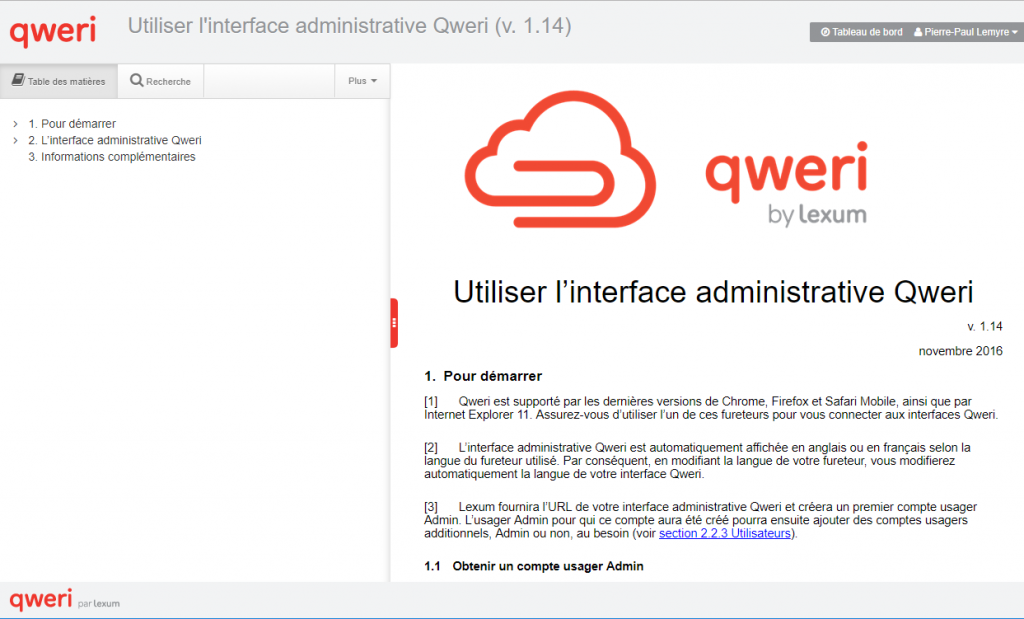The image size is (1024, 619).
Task: Expand the chevron beside 1. Pour démarrer
Action: pos(16,124)
